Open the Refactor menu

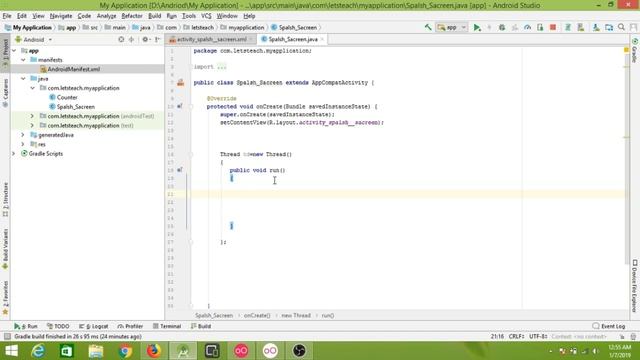[132, 16]
